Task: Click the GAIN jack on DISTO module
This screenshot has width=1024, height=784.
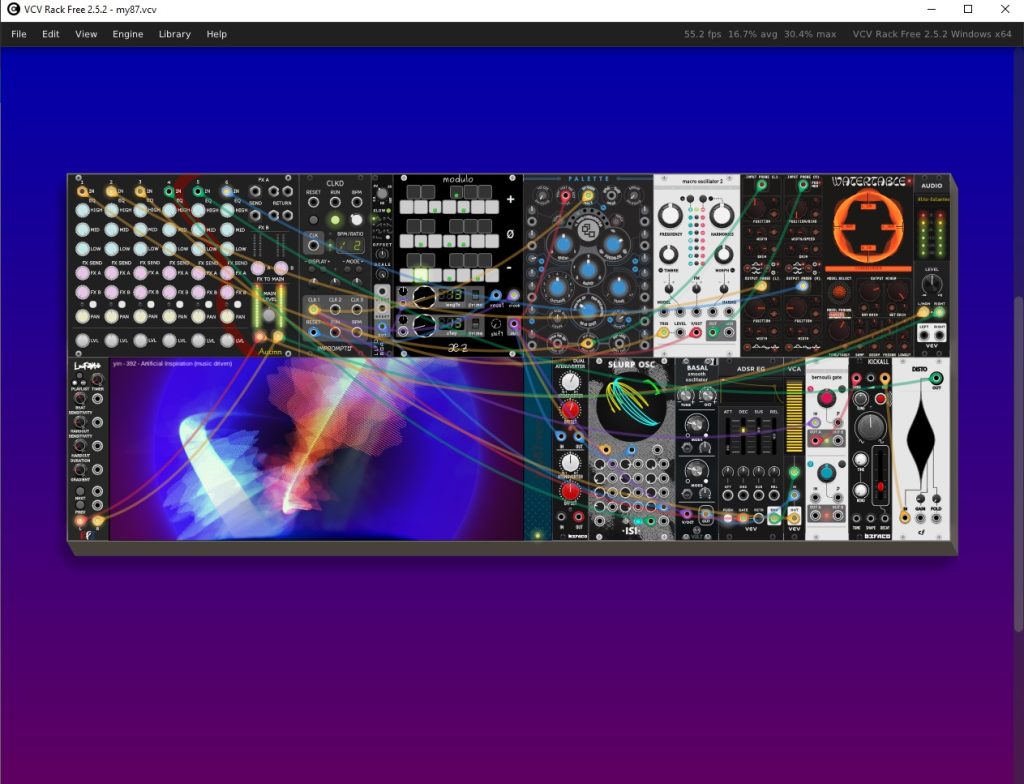Action: pyautogui.click(x=920, y=518)
